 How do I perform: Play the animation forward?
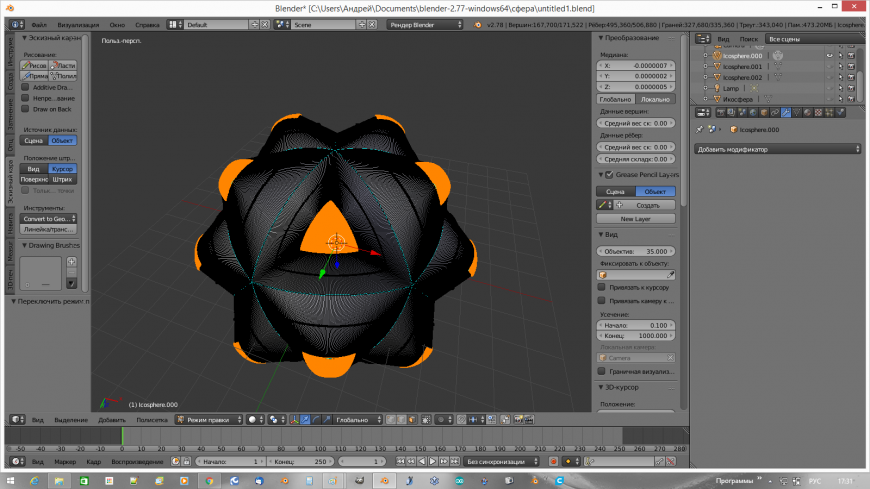point(433,461)
